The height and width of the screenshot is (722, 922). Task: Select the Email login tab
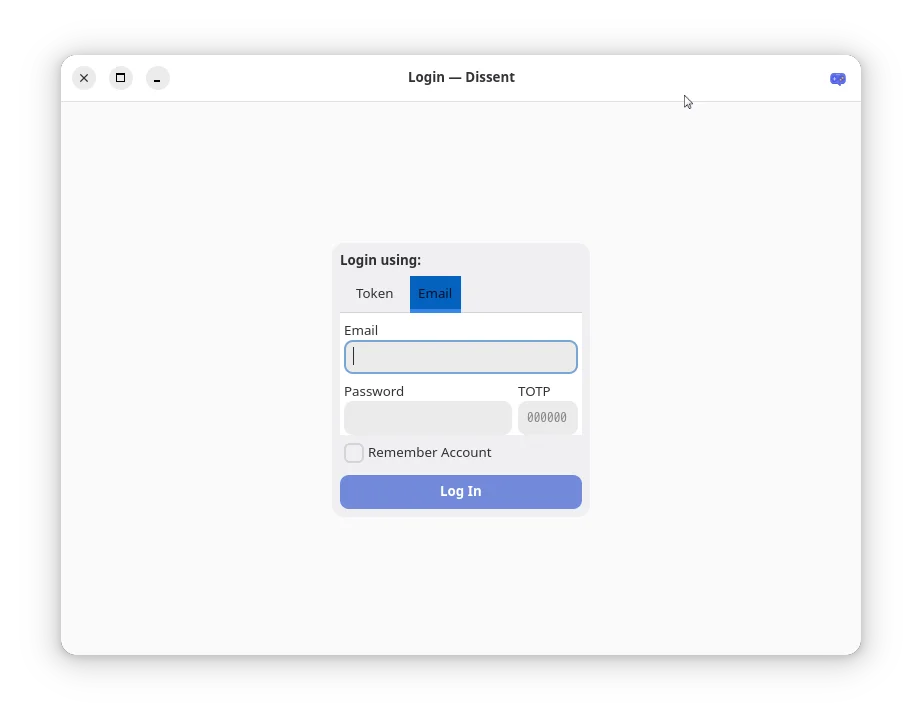[x=435, y=293]
